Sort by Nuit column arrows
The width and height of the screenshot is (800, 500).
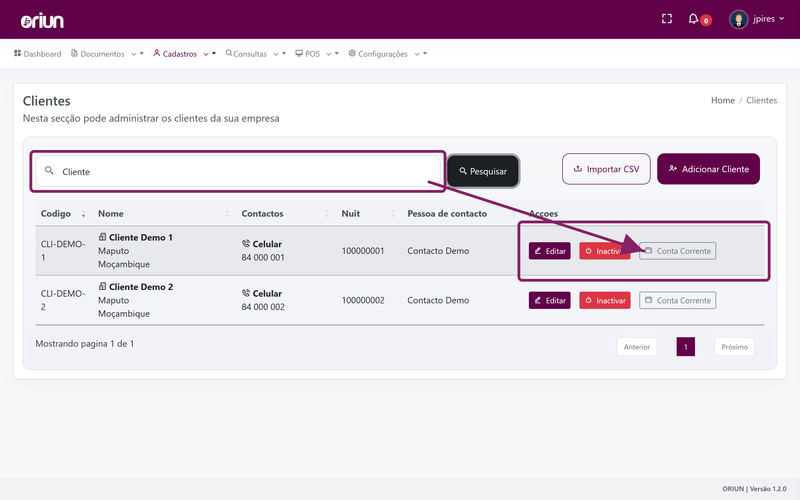pyautogui.click(x=392, y=214)
